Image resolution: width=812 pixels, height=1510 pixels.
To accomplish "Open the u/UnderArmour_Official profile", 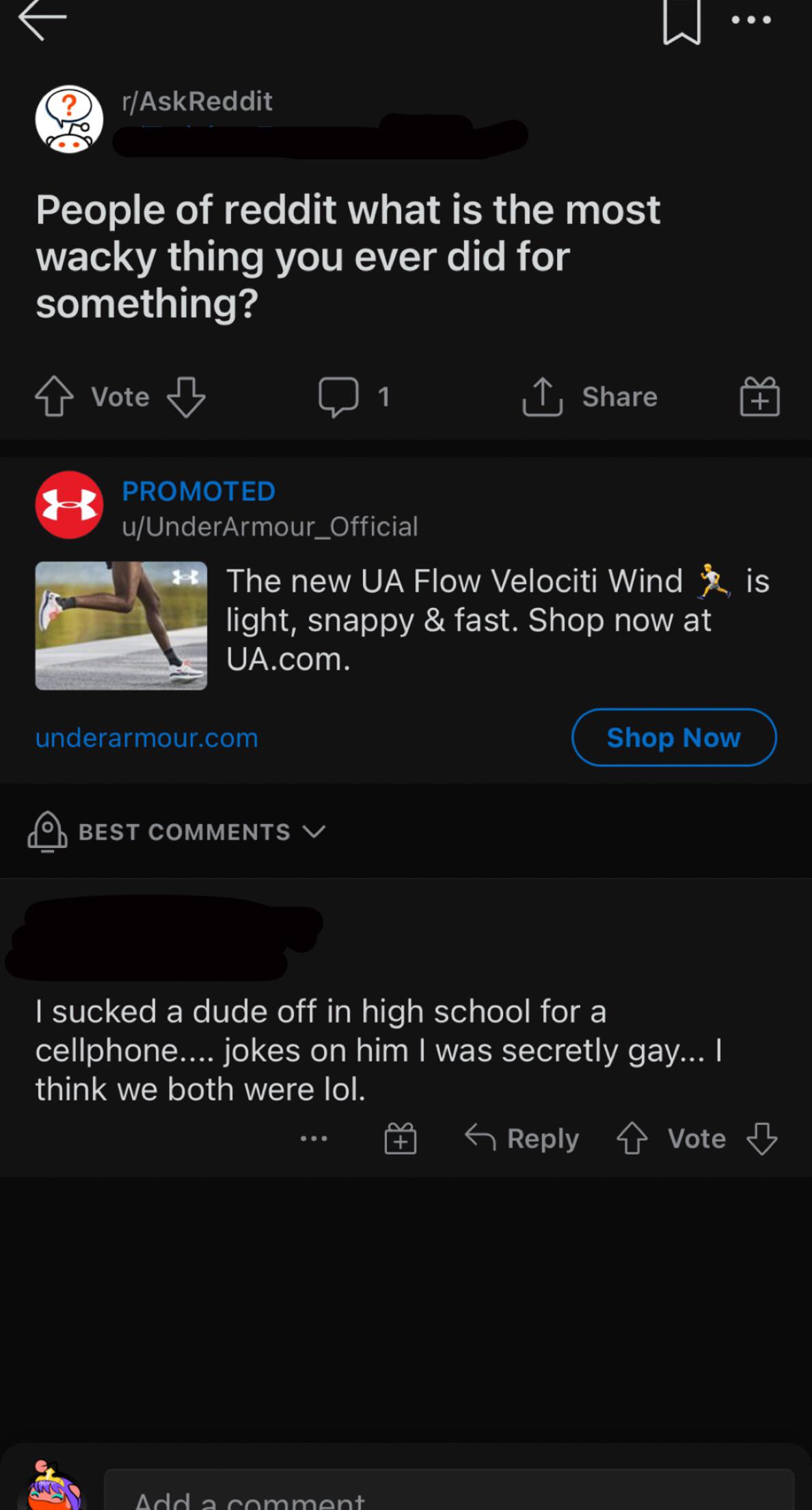I will coord(270,527).
